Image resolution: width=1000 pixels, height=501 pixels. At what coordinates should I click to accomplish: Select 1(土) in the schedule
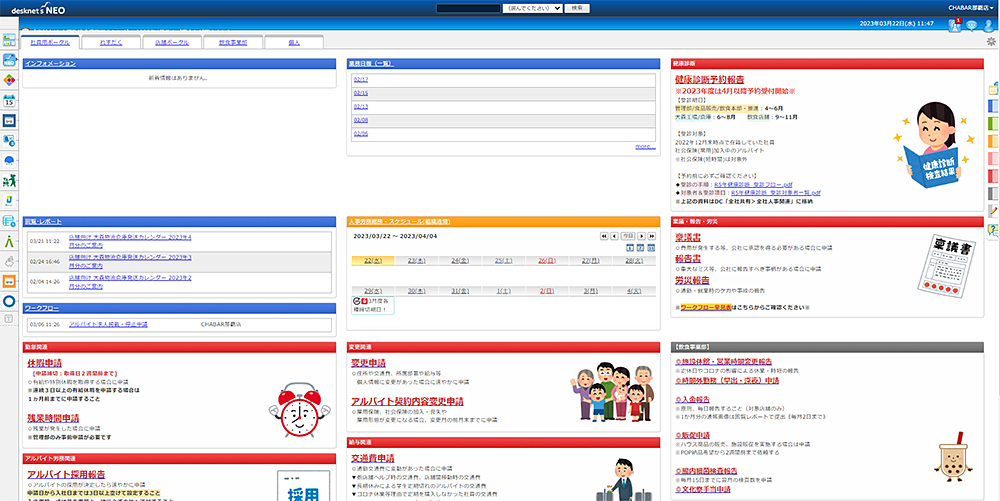point(503,291)
